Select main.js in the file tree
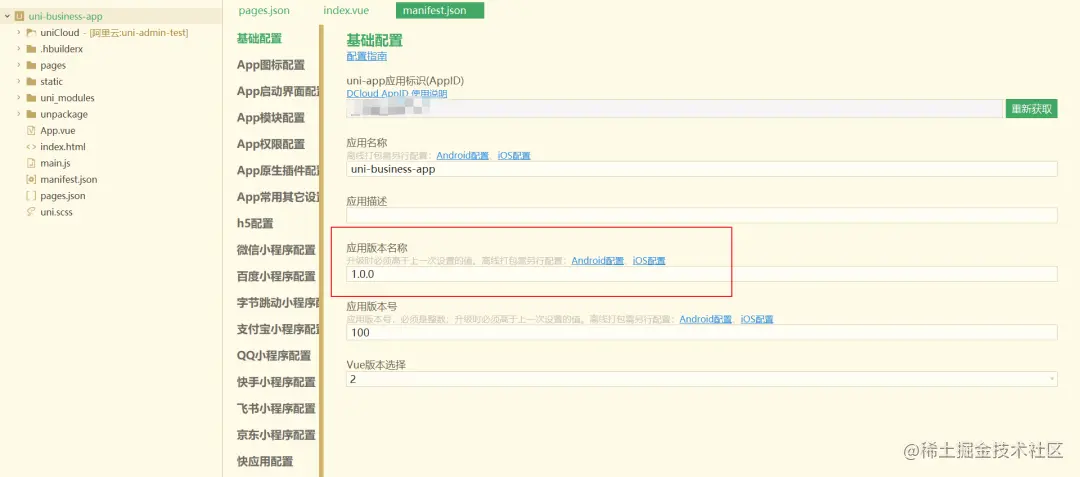The height and width of the screenshot is (477, 1080). (x=55, y=163)
